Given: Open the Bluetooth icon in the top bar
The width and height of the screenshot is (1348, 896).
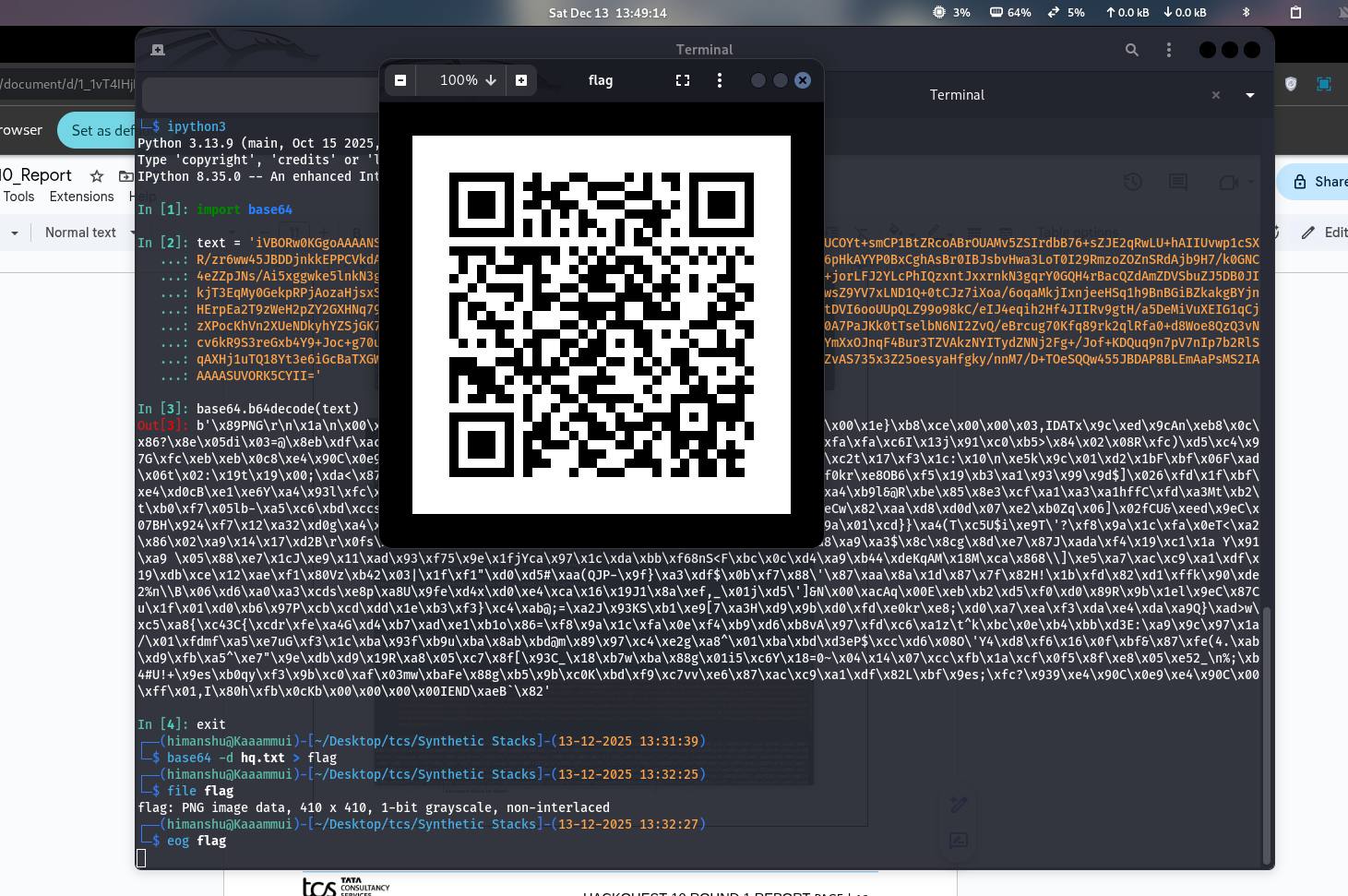Looking at the screenshot, I should pyautogui.click(x=1246, y=13).
